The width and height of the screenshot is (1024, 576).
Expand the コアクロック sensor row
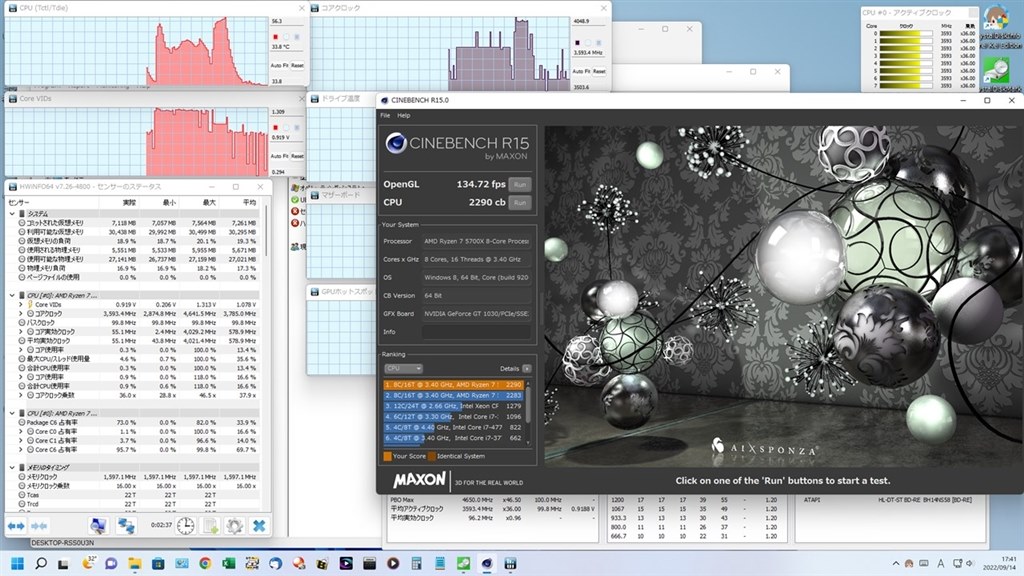coord(21,313)
